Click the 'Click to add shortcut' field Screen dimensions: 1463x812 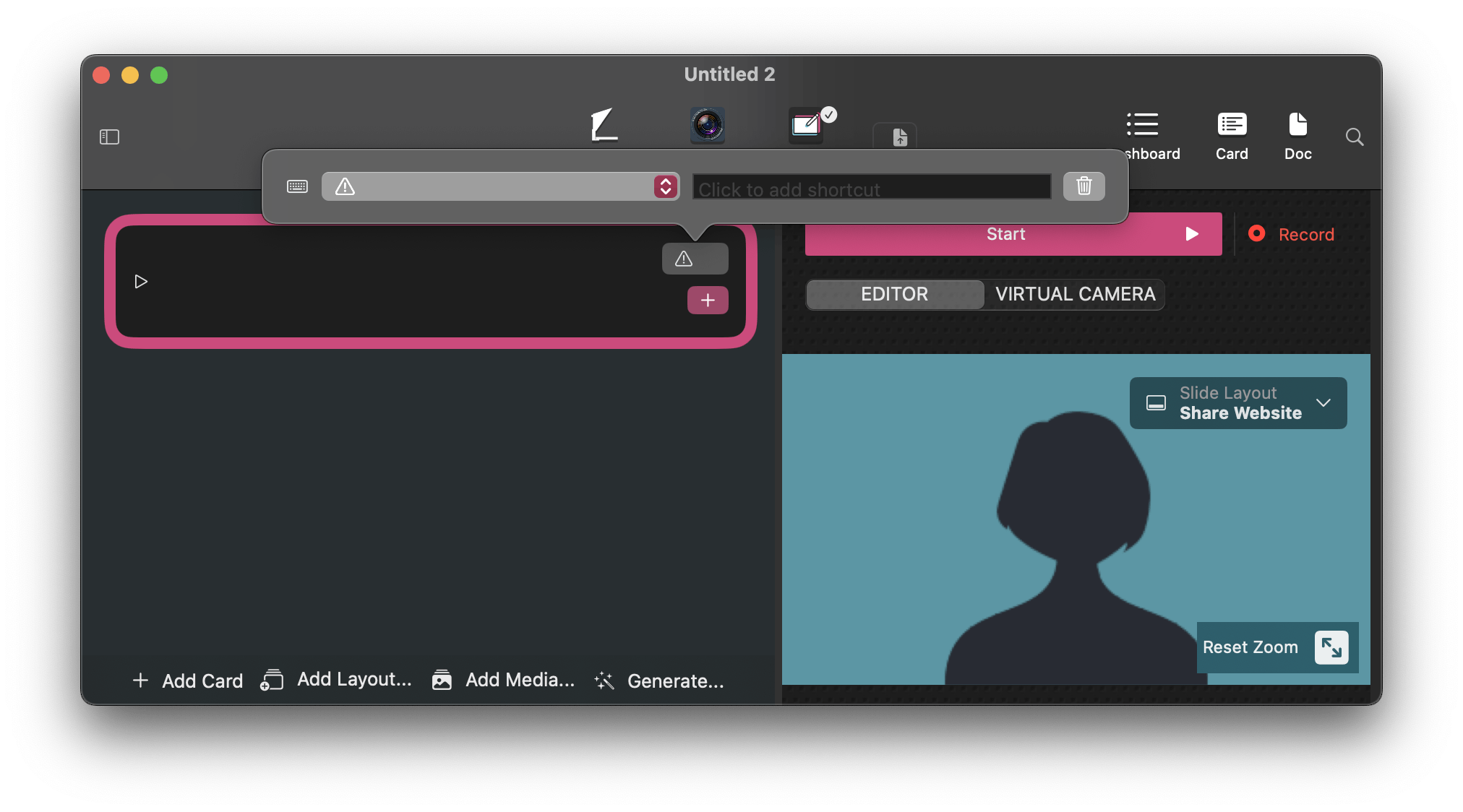[871, 187]
